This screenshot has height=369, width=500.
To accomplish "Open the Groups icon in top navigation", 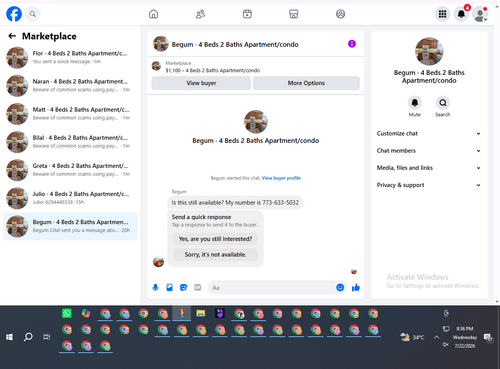I will click(340, 14).
